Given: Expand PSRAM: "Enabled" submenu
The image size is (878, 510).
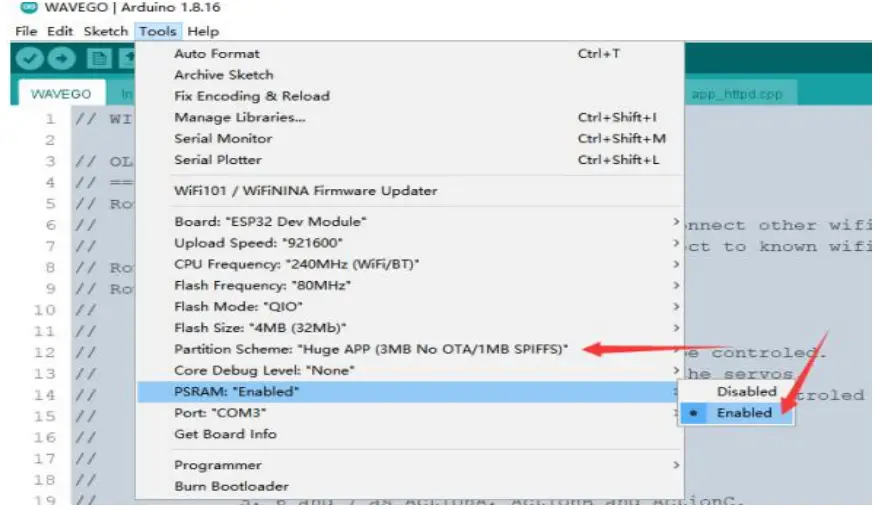Looking at the screenshot, I should 410,392.
